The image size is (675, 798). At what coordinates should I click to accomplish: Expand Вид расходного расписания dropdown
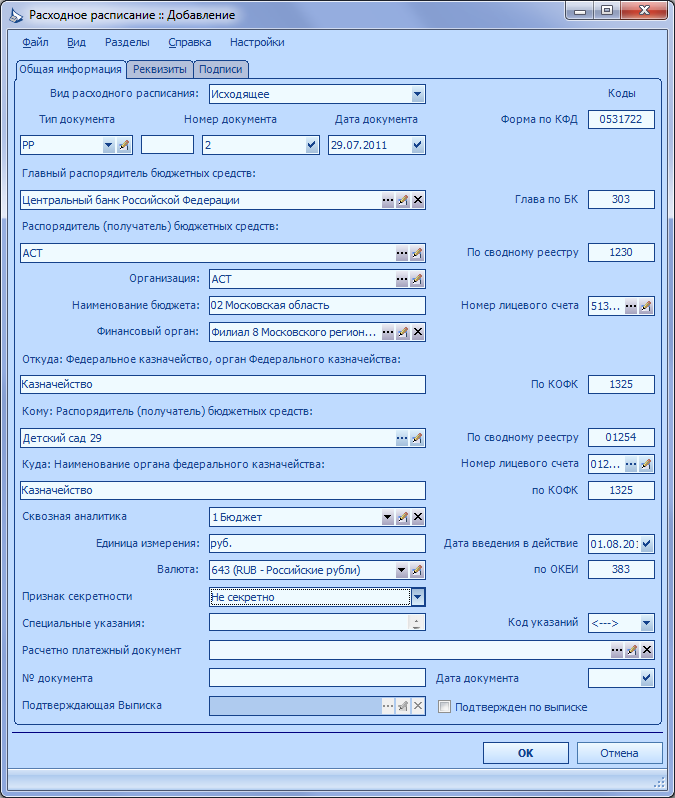coord(417,94)
